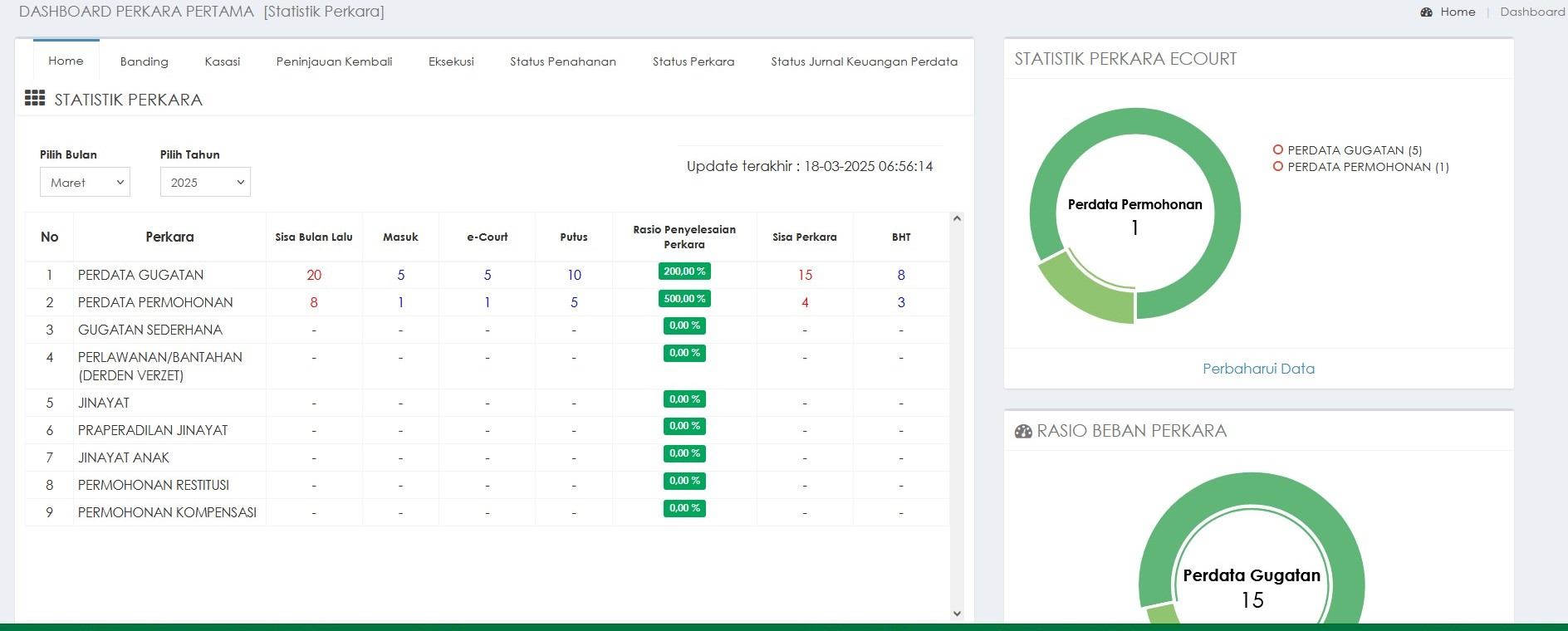Click the Statistik Perkara grid icon
Image resolution: width=1568 pixels, height=631 pixels.
(x=35, y=99)
